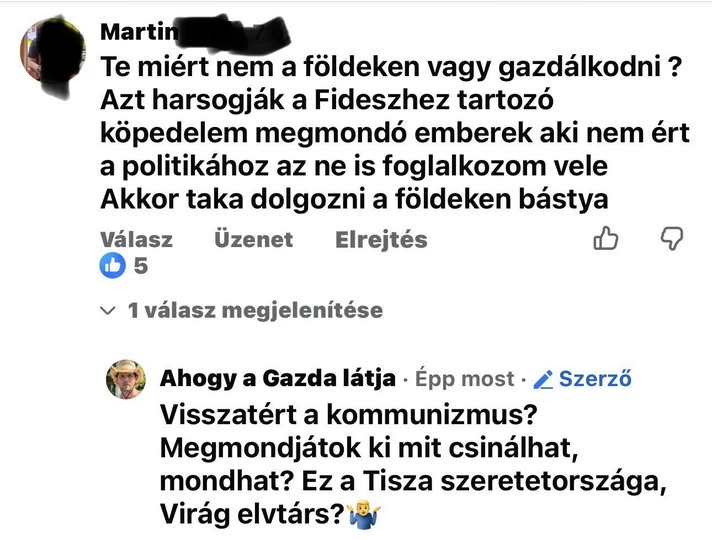
Task: Hide the comment using Elrejtés
Action: [381, 239]
